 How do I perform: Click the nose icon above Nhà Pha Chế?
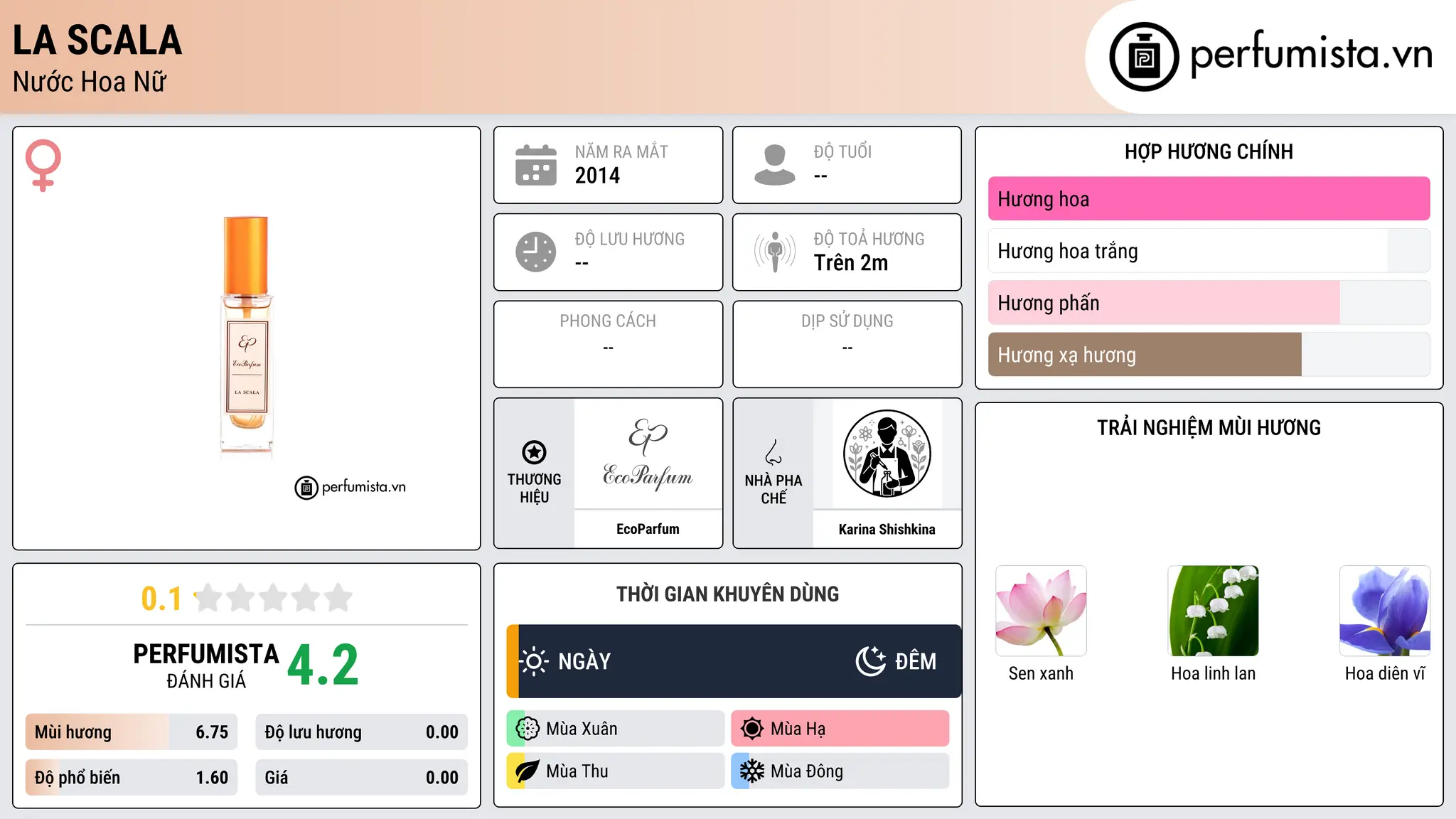click(x=773, y=452)
